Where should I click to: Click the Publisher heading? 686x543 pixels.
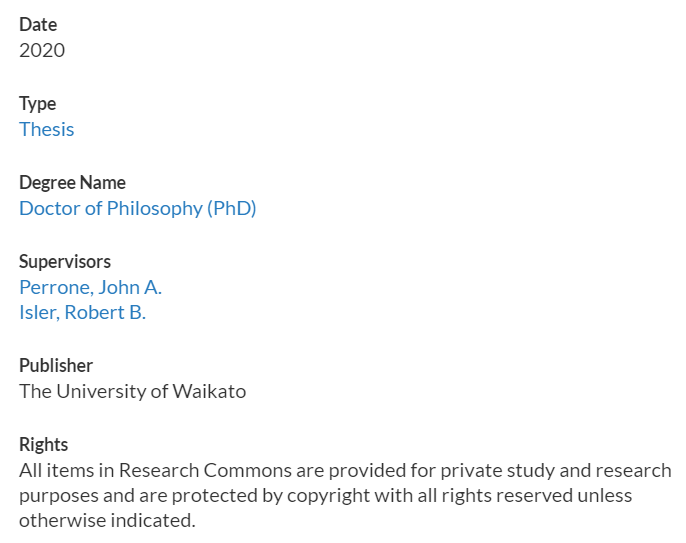(x=56, y=365)
